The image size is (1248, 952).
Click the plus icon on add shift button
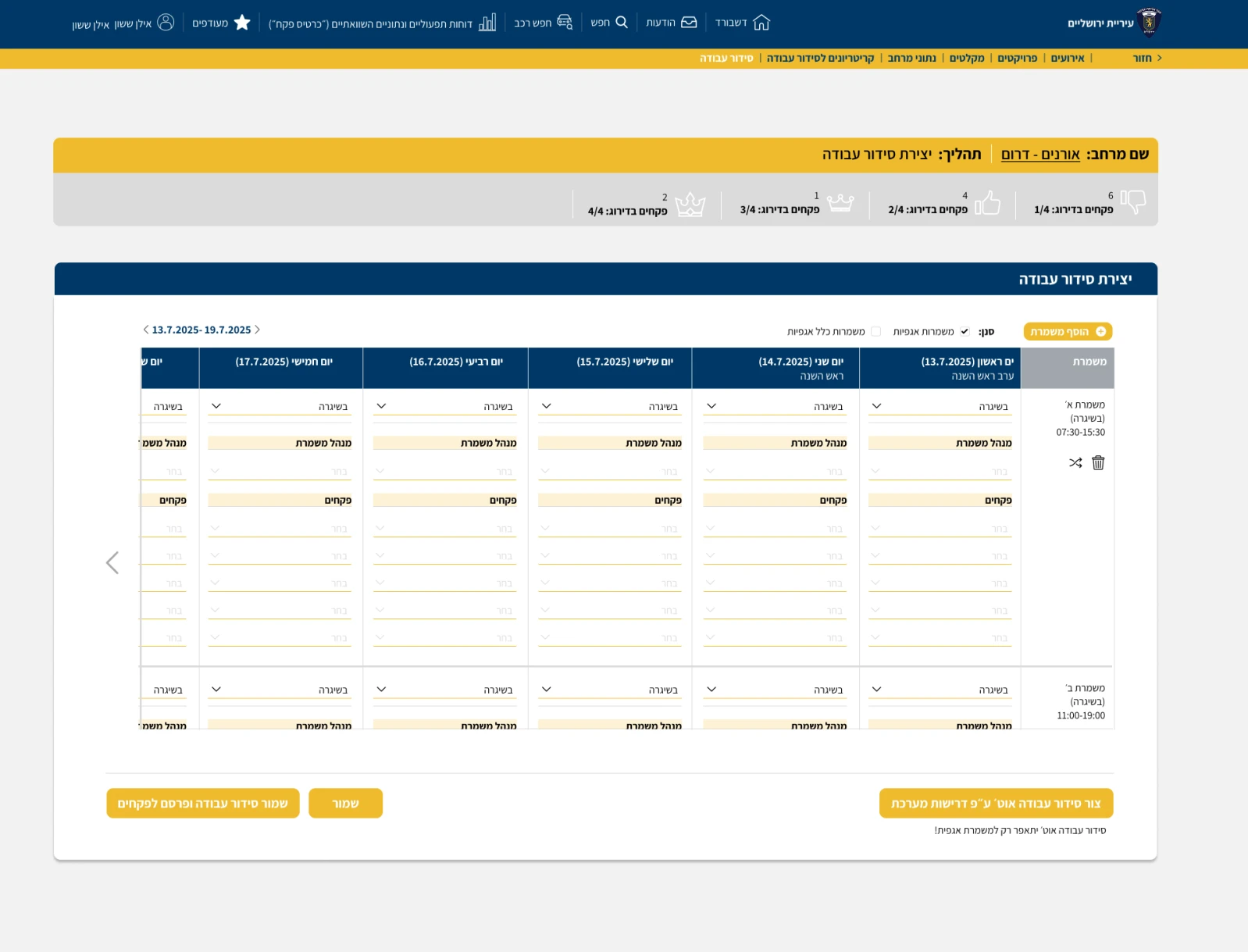[x=1100, y=332]
